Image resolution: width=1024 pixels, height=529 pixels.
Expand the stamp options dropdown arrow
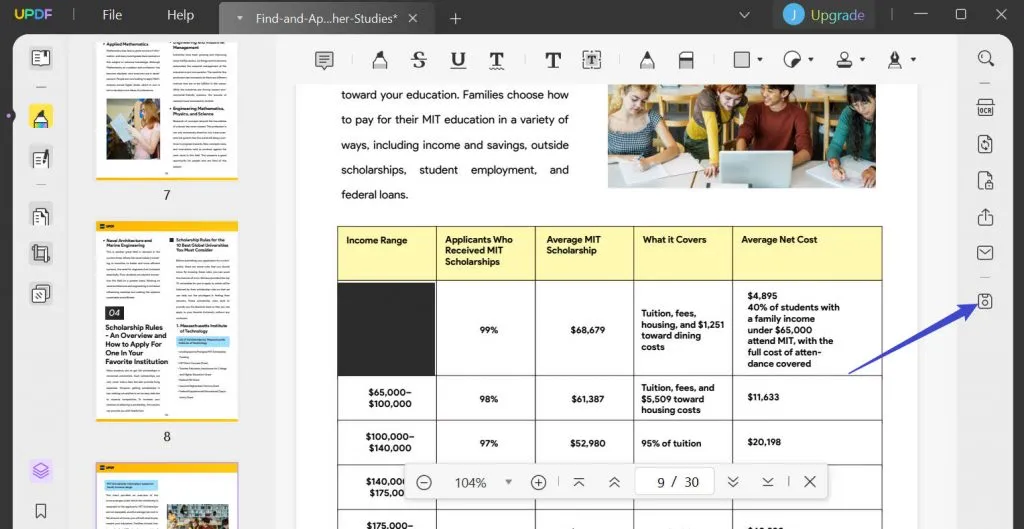pyautogui.click(x=863, y=60)
